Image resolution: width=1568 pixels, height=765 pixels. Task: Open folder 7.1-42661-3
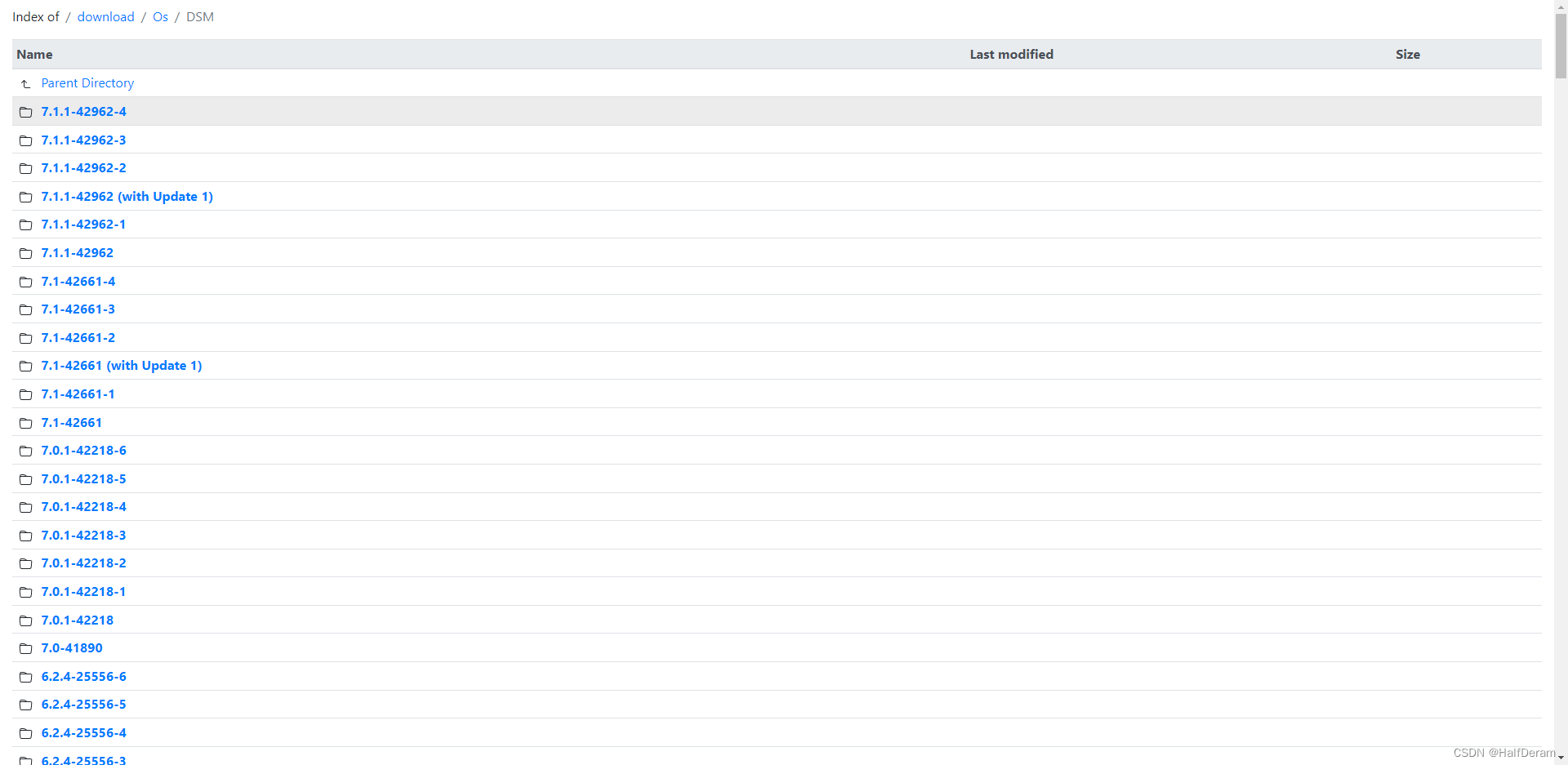(x=78, y=309)
